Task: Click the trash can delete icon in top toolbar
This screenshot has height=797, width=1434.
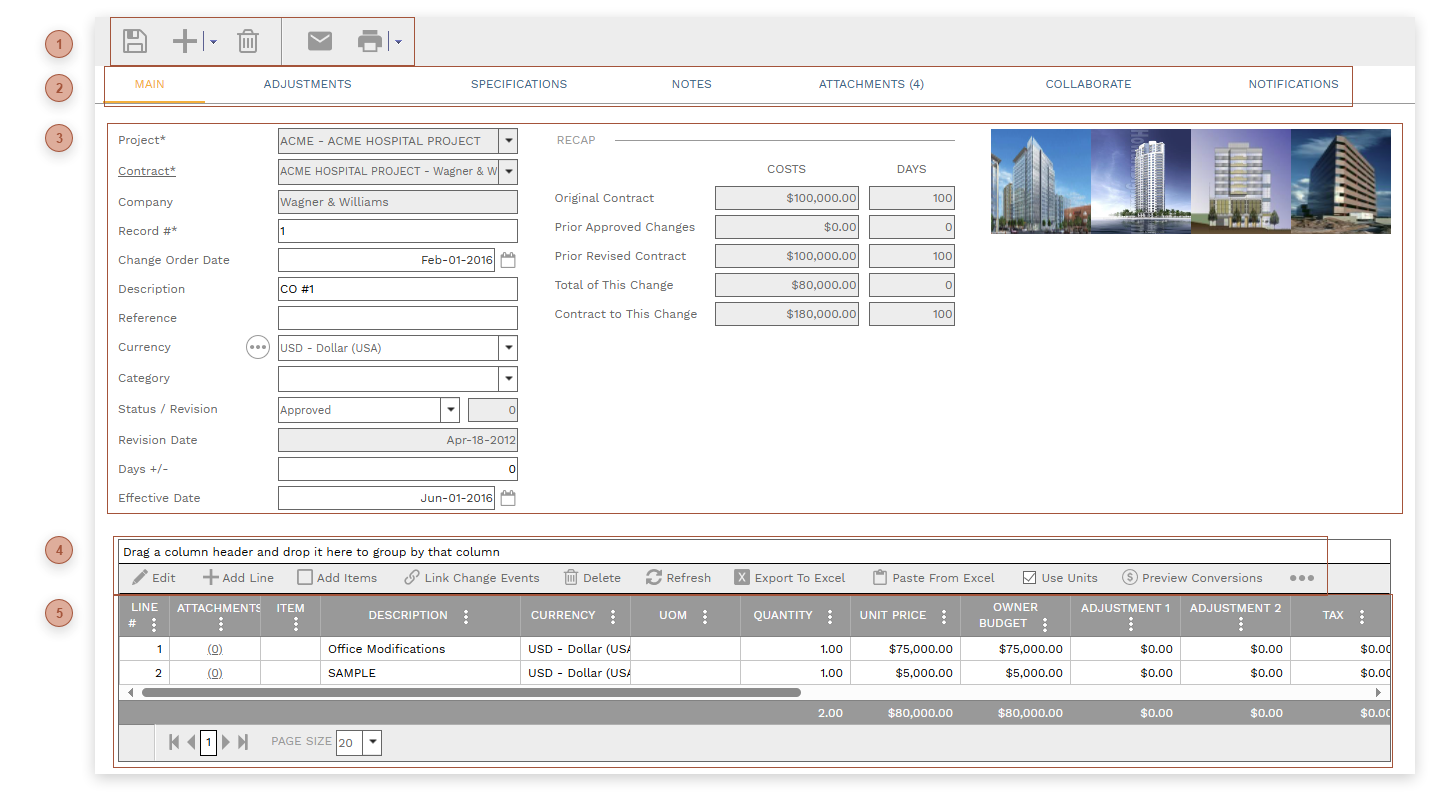Action: point(248,41)
